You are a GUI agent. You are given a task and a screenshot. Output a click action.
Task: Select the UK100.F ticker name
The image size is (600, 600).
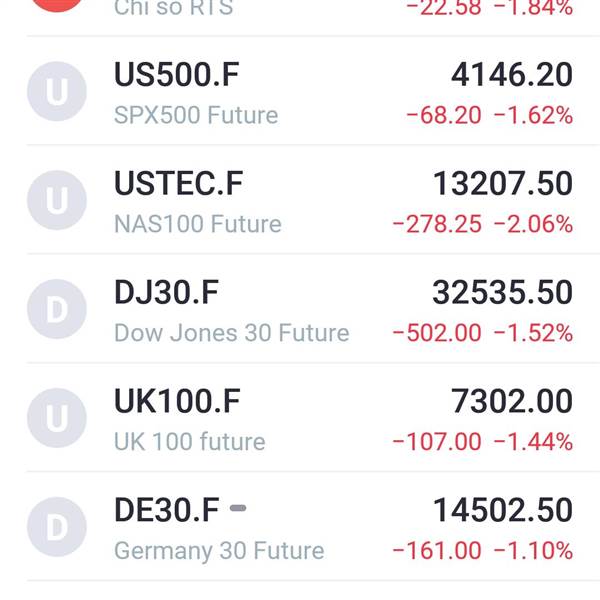tap(177, 401)
